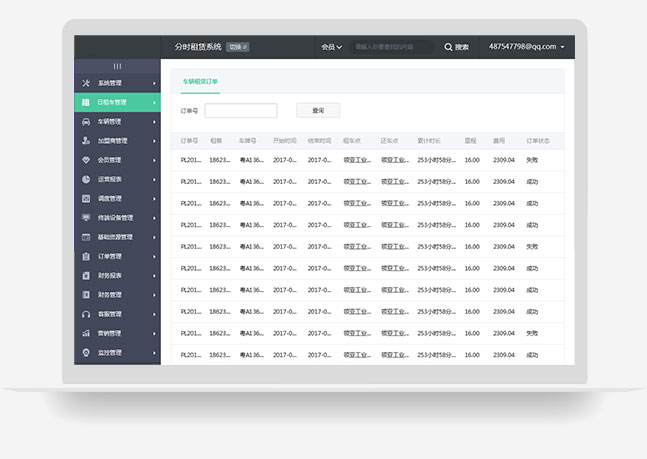Click the 客服管理 headset icon
The image size is (647, 459).
pyautogui.click(x=86, y=314)
